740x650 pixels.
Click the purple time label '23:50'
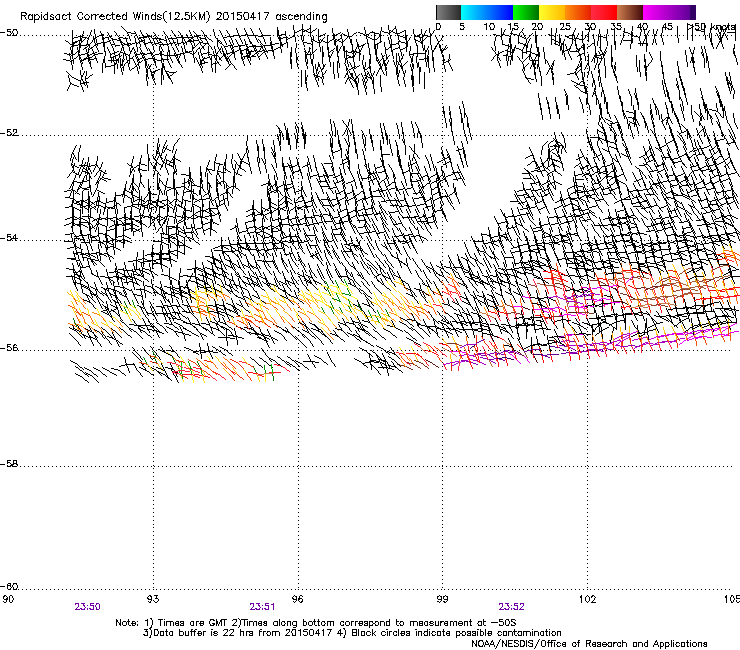87,607
